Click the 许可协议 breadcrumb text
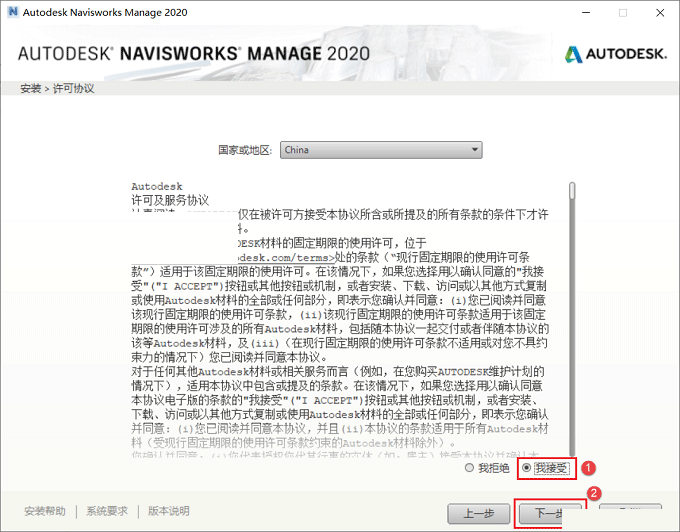This screenshot has height=532, width=680. 73,89
